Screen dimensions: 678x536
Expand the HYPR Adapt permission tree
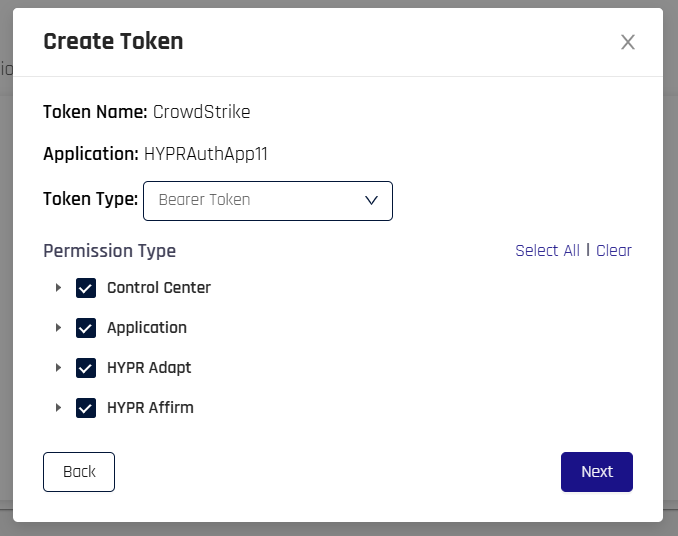(x=58, y=368)
